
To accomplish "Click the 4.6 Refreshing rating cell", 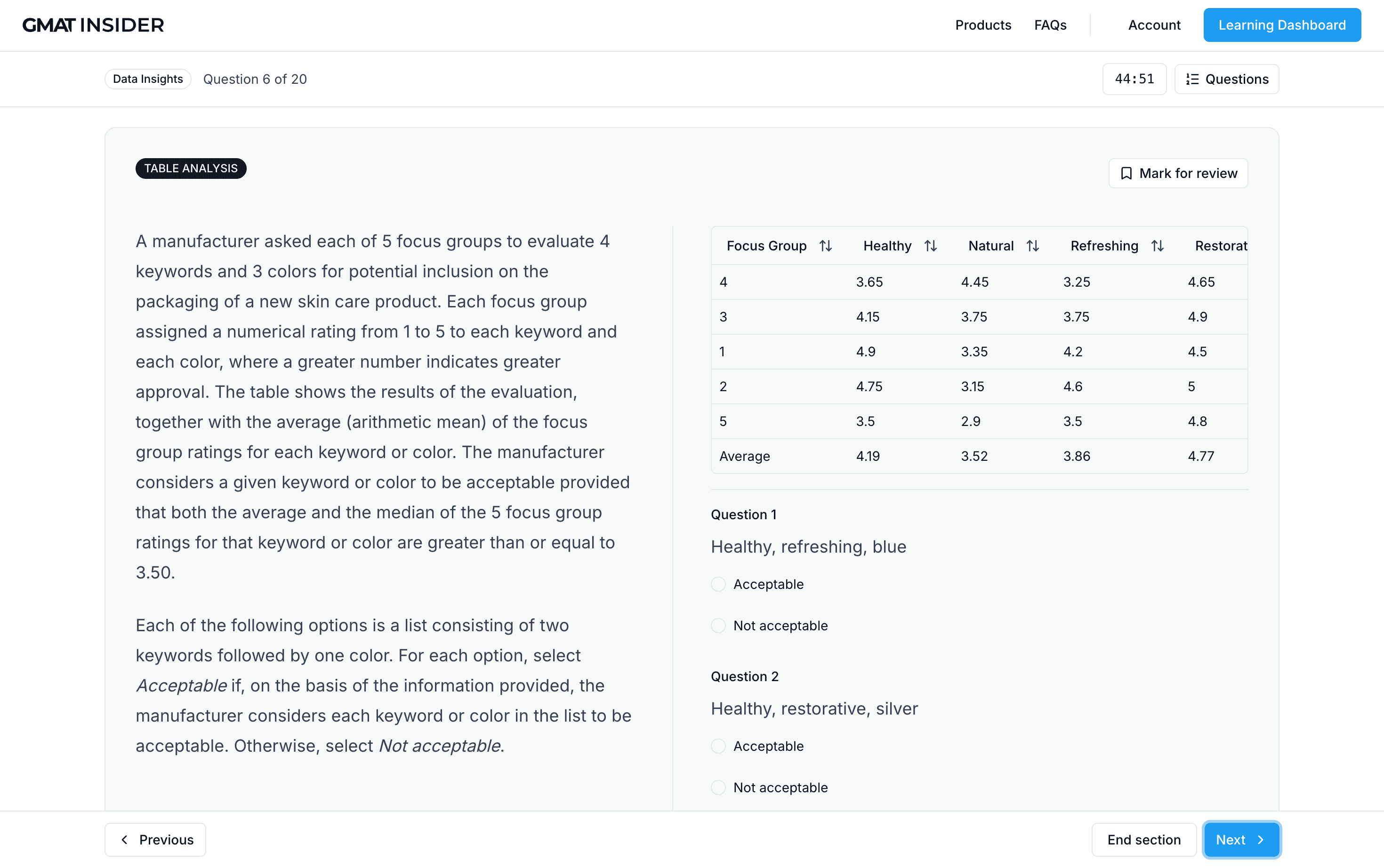I will (1073, 386).
